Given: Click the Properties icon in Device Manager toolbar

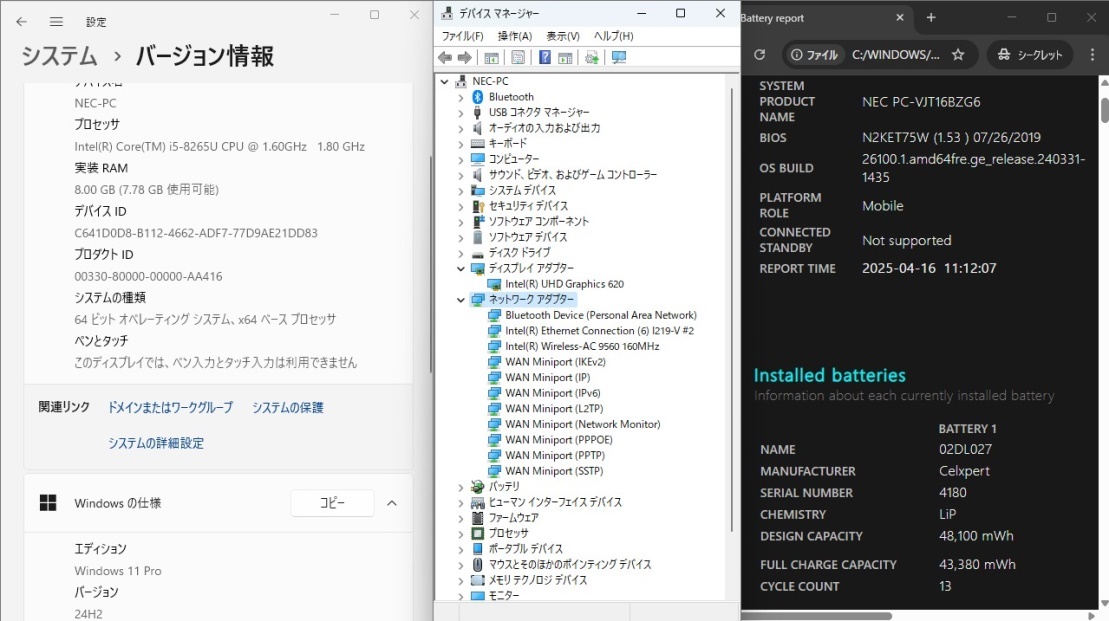Looking at the screenshot, I should (516, 57).
